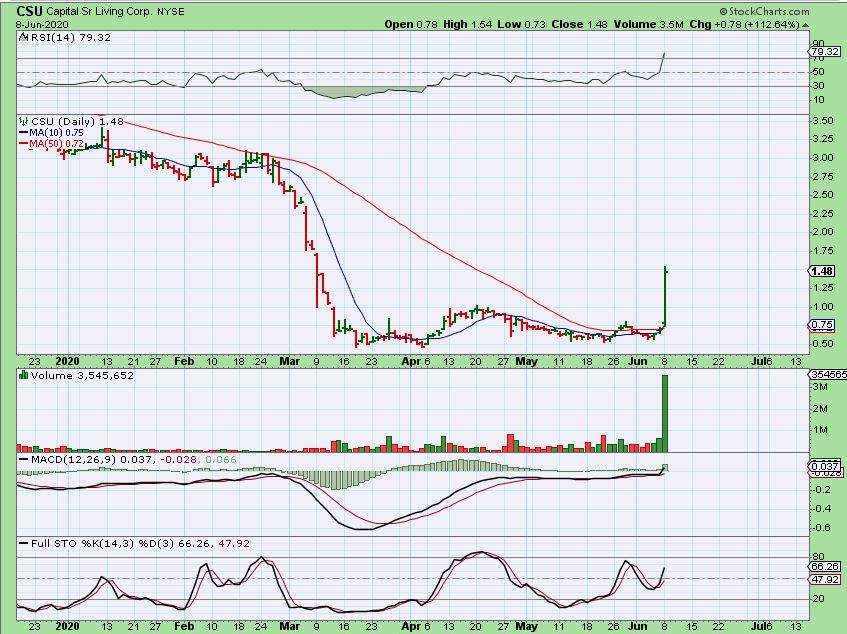
Task: Click the 0.75 moving average price tag
Action: tap(822, 325)
